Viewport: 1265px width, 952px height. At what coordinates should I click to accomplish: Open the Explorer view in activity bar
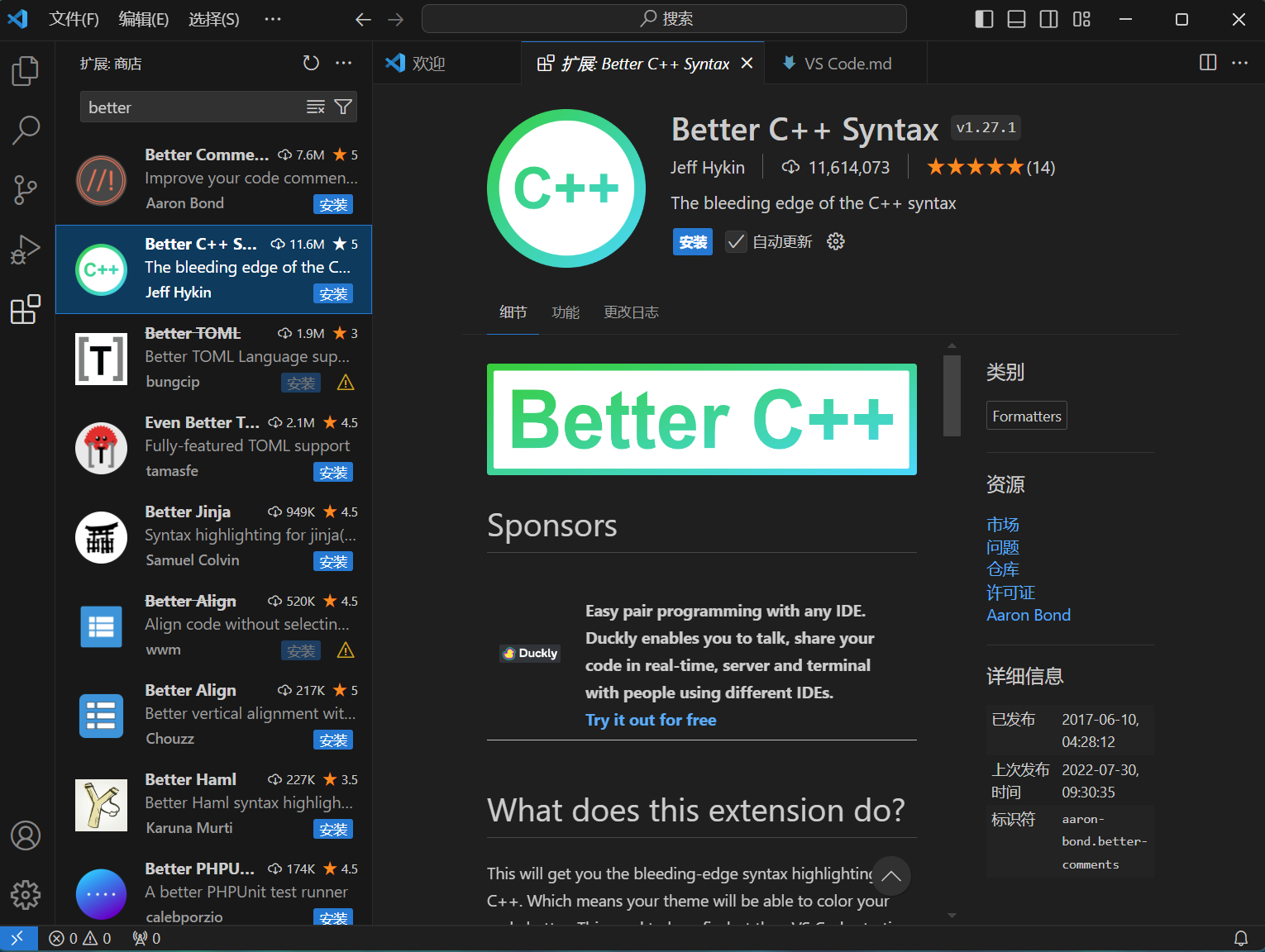click(x=26, y=71)
